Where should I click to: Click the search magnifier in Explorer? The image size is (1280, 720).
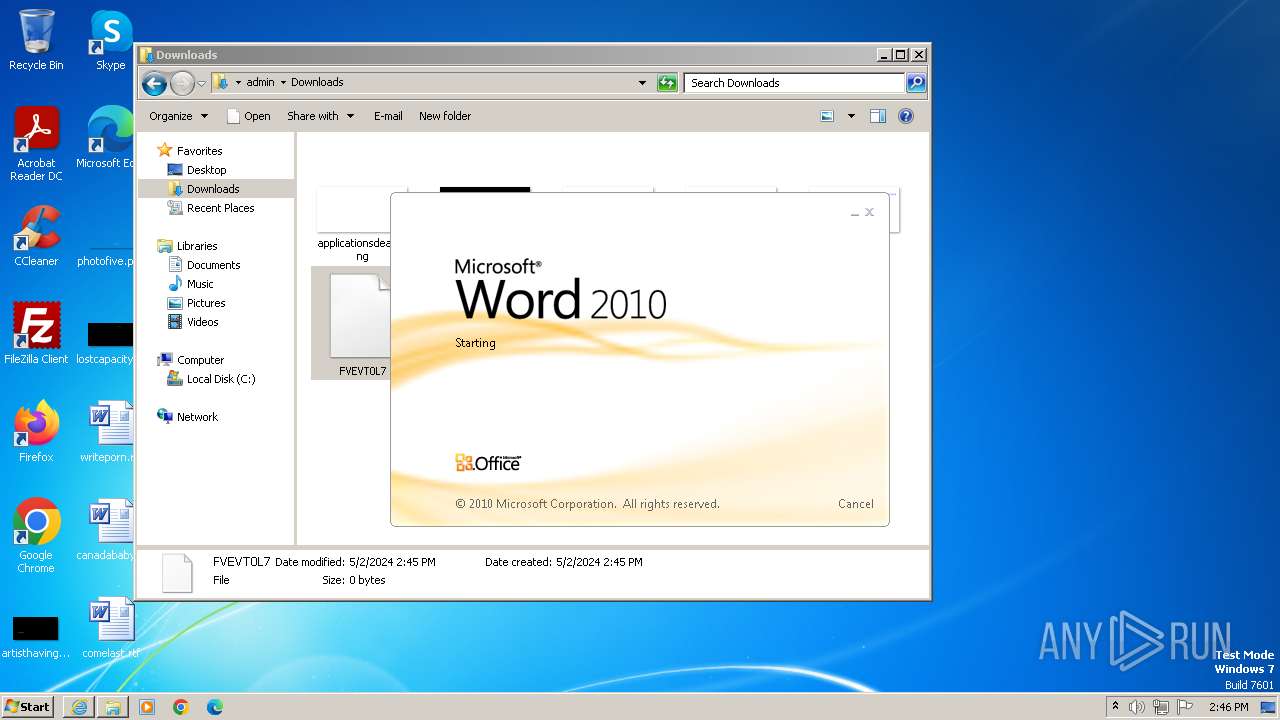tap(916, 83)
